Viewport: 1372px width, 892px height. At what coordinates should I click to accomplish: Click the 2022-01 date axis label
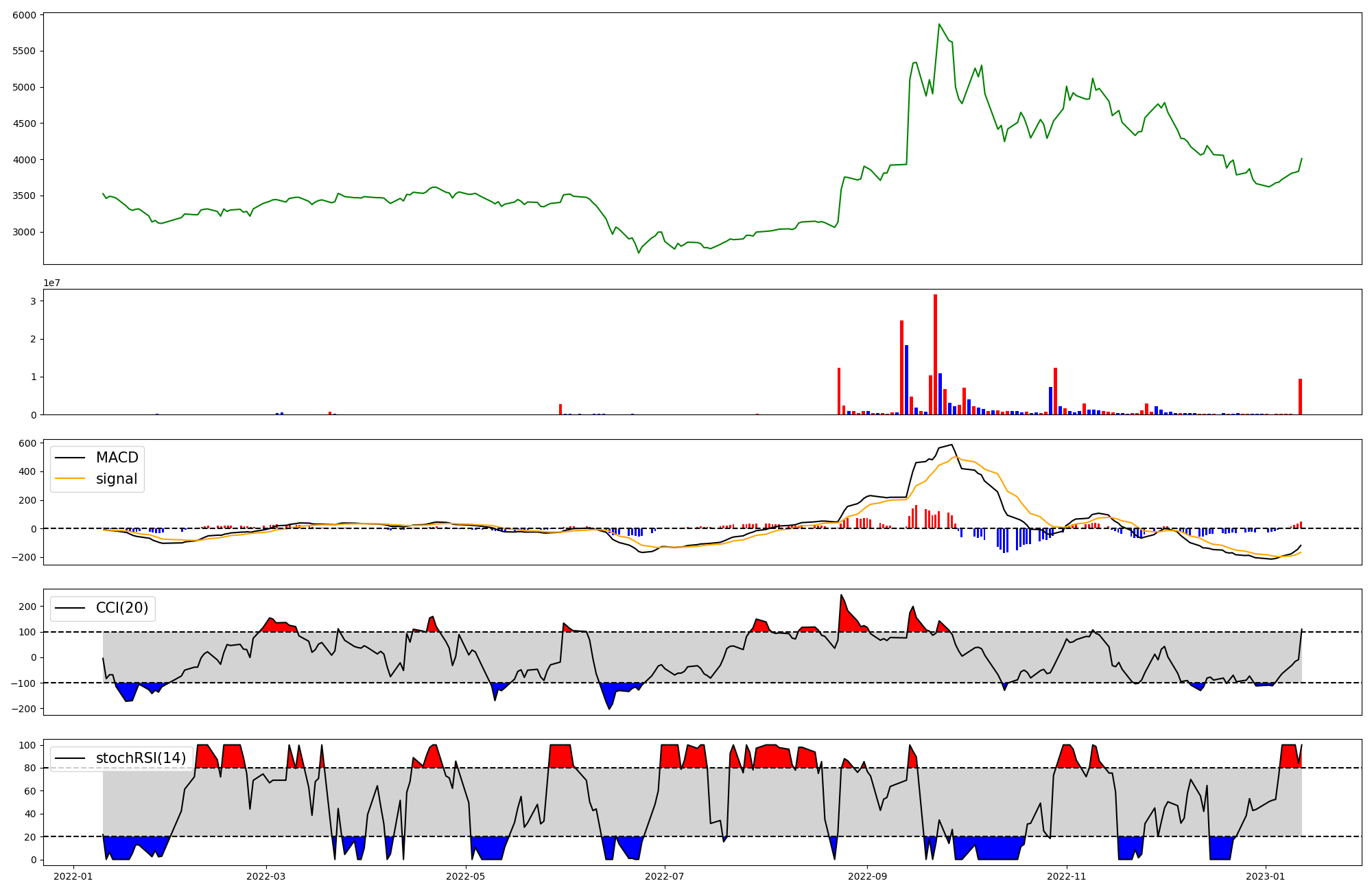pyautogui.click(x=73, y=876)
